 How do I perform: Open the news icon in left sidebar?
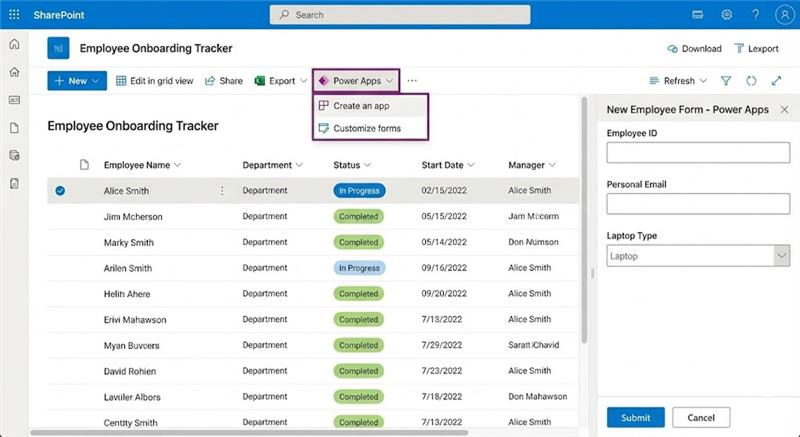tap(14, 100)
